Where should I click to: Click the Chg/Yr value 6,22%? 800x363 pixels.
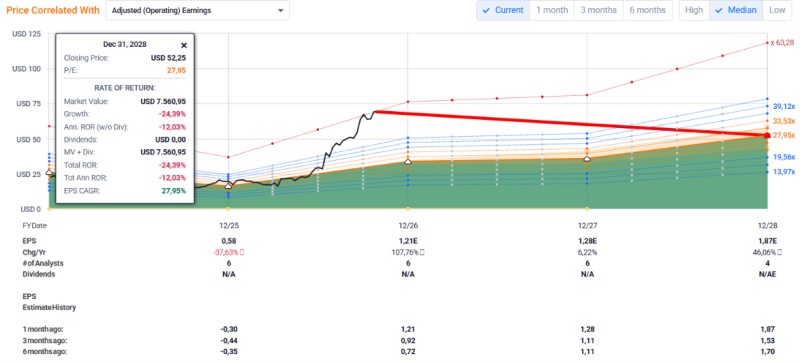pos(587,252)
